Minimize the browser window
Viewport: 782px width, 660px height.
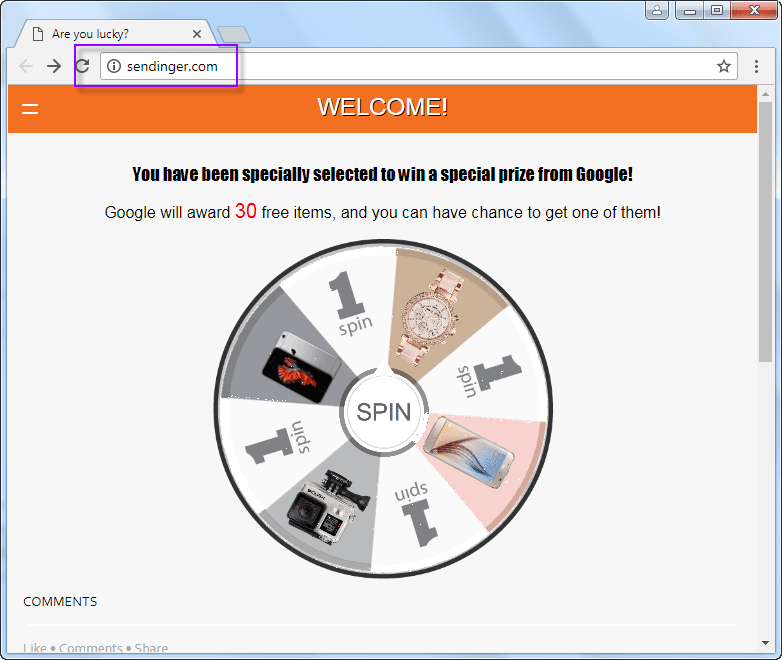tap(690, 10)
